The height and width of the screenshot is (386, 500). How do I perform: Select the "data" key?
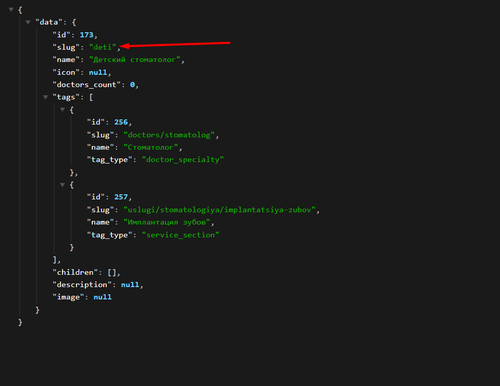coord(49,22)
